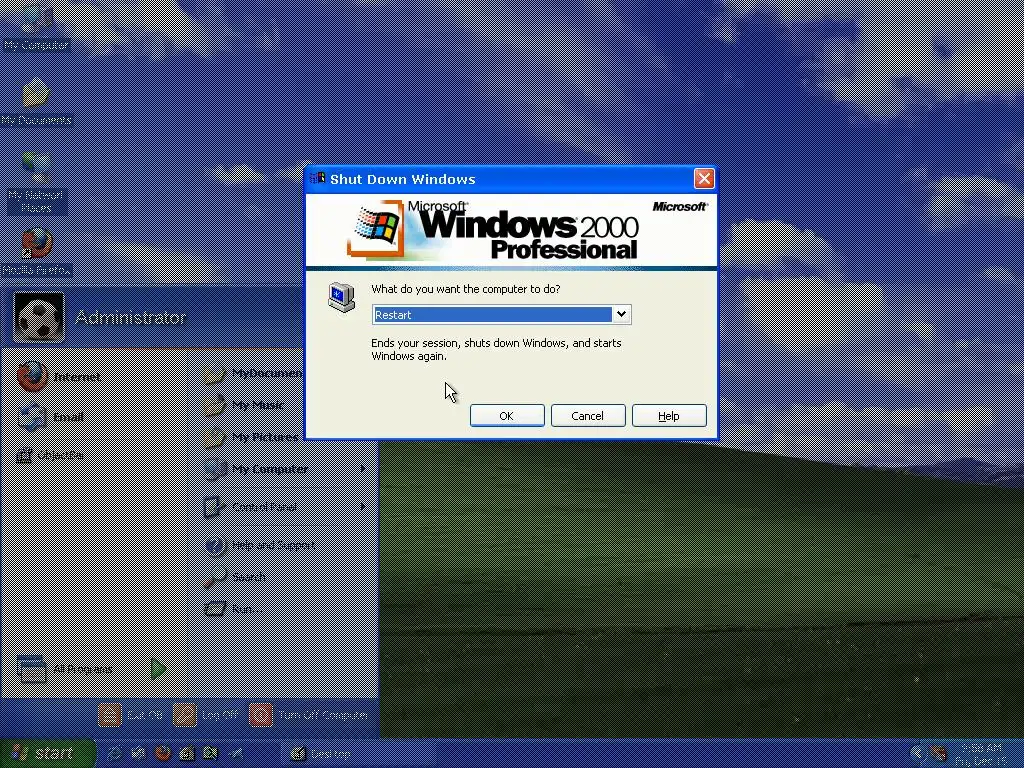Click the My Computer desktop icon
Screen dimensions: 1024x768
[36, 26]
